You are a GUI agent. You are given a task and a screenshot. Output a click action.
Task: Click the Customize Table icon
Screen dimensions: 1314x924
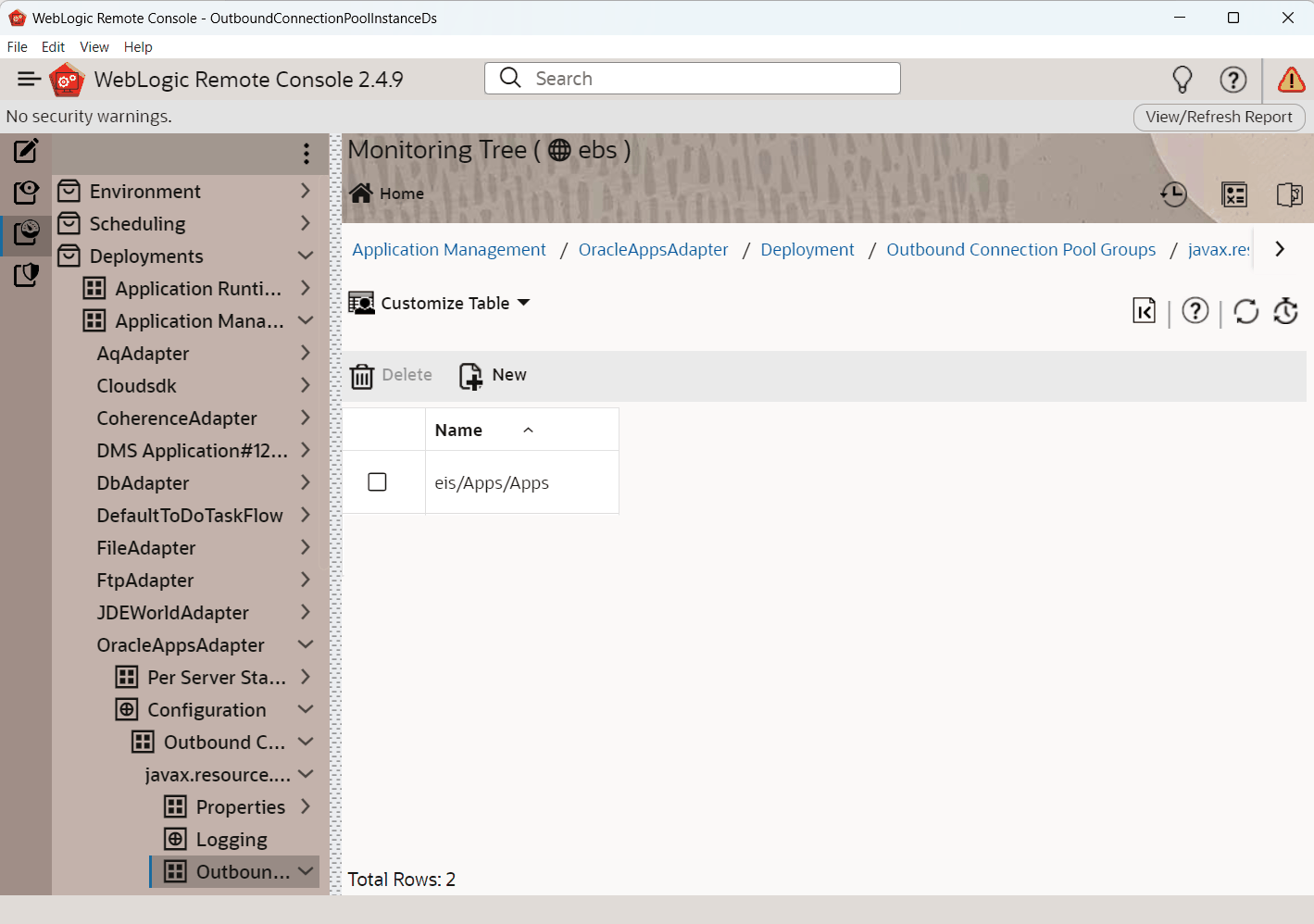(x=361, y=303)
